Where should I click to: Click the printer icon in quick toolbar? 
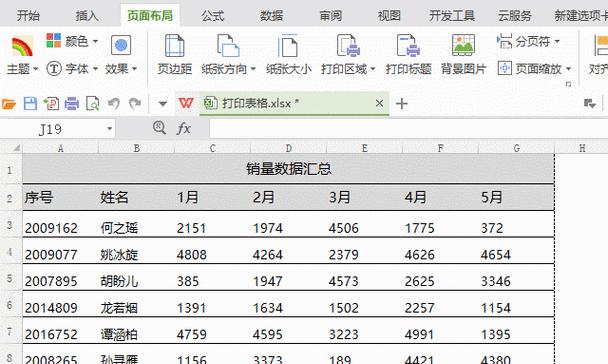(72, 104)
